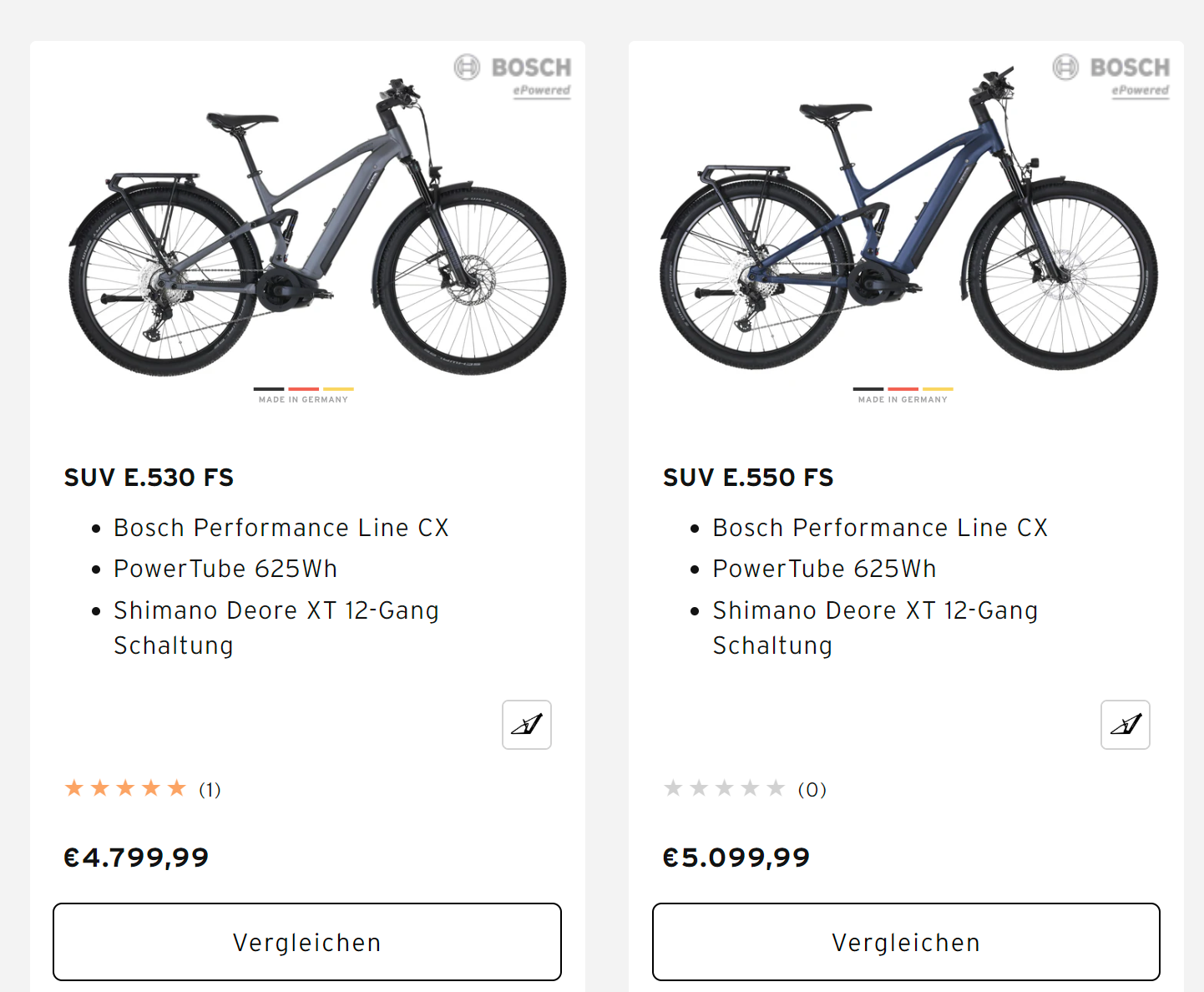The image size is (1204, 992).
Task: Open the SUV E.550 FS product title
Action: pos(748,478)
